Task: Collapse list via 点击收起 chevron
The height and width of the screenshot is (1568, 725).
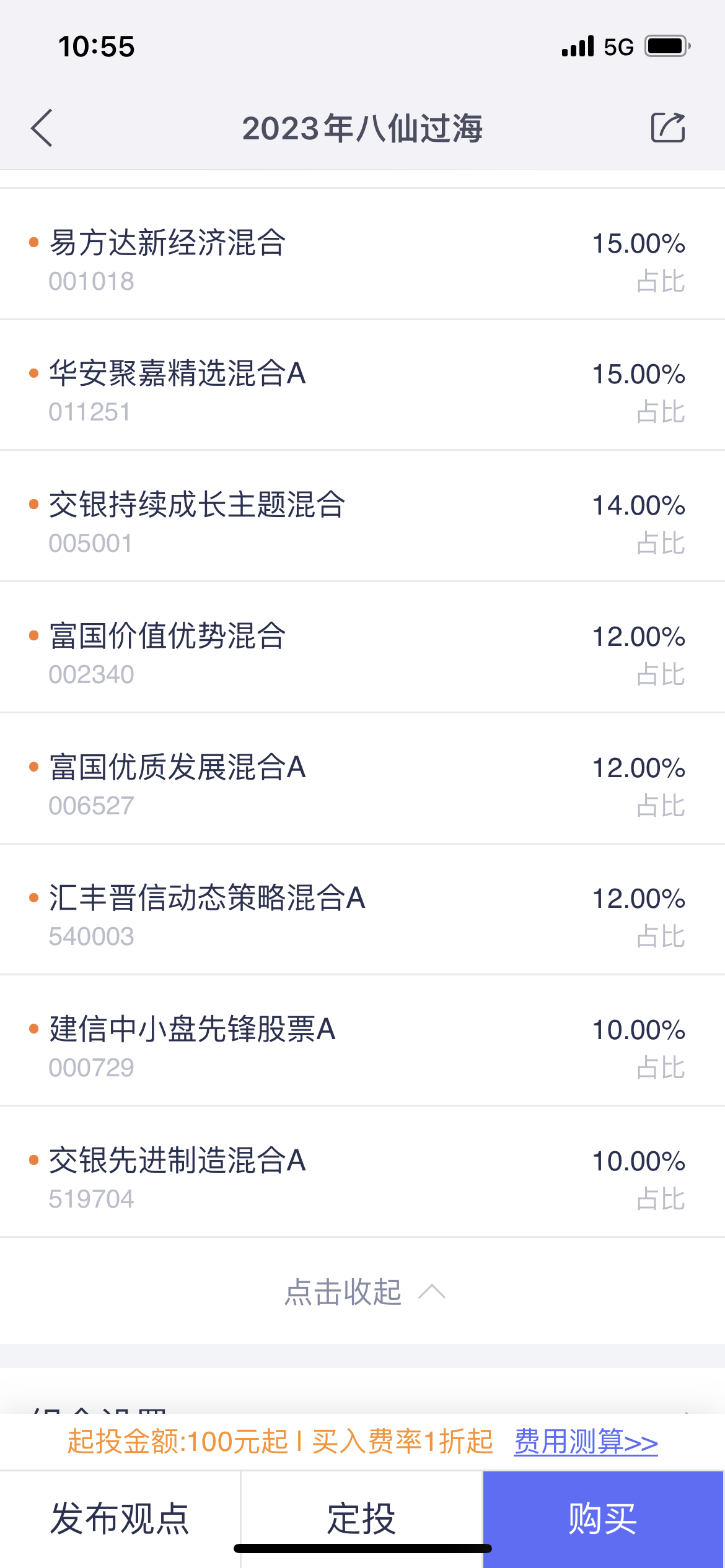Action: [x=431, y=1292]
